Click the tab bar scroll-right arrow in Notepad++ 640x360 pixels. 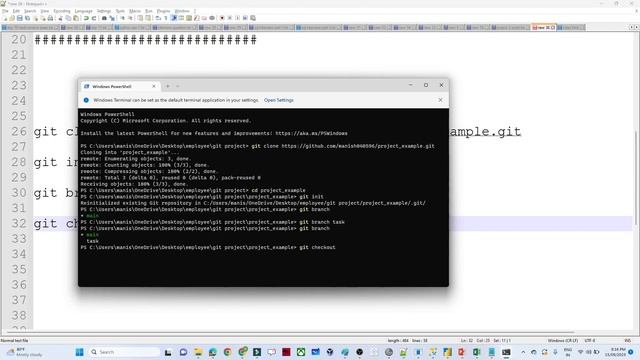point(636,27)
